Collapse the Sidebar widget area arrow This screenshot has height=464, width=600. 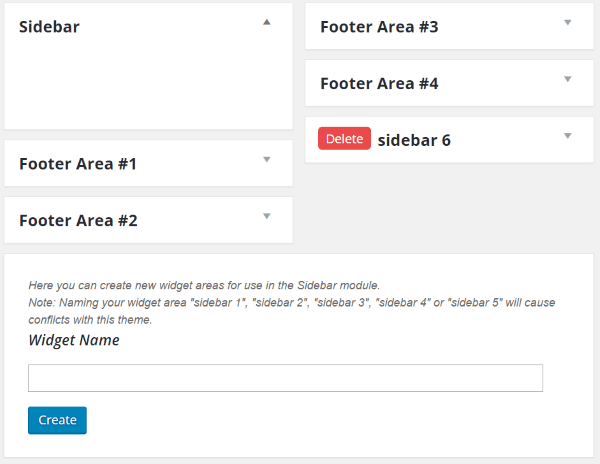(x=267, y=22)
